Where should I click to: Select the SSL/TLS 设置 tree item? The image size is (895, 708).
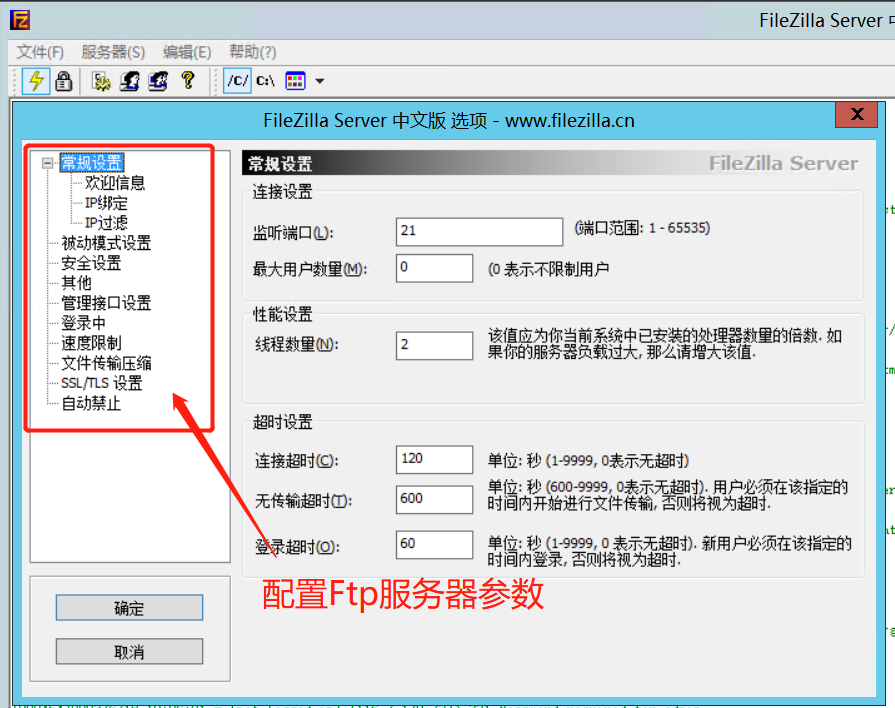point(102,383)
